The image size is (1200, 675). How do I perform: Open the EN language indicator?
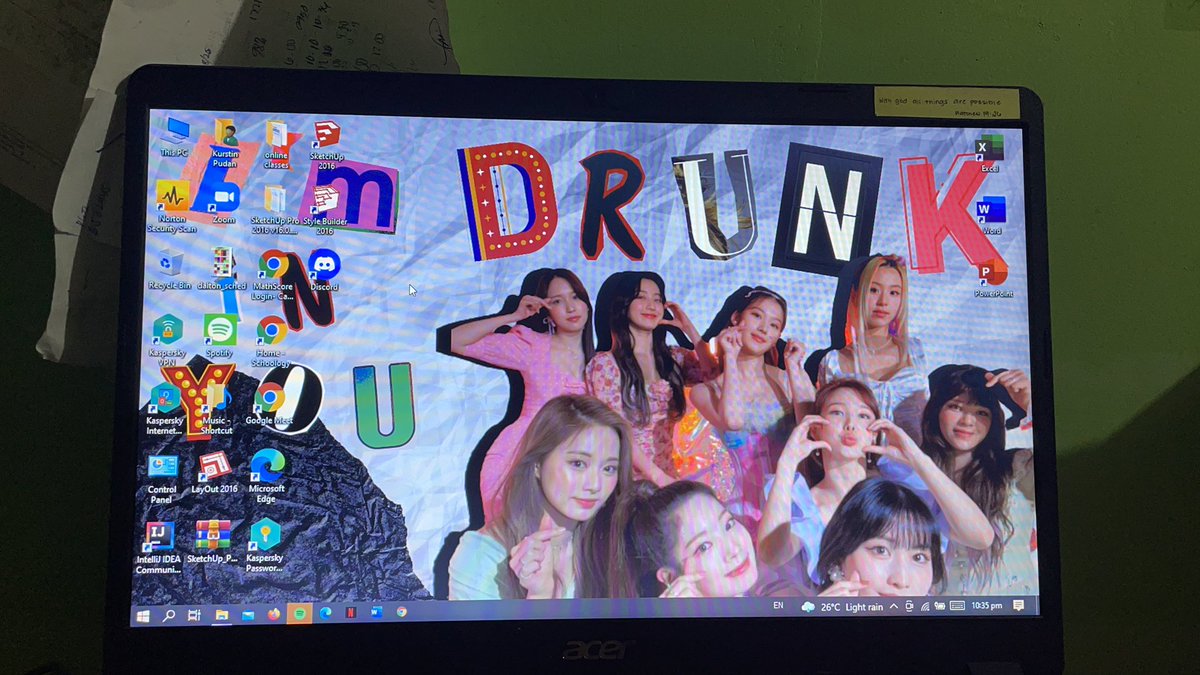click(x=778, y=606)
